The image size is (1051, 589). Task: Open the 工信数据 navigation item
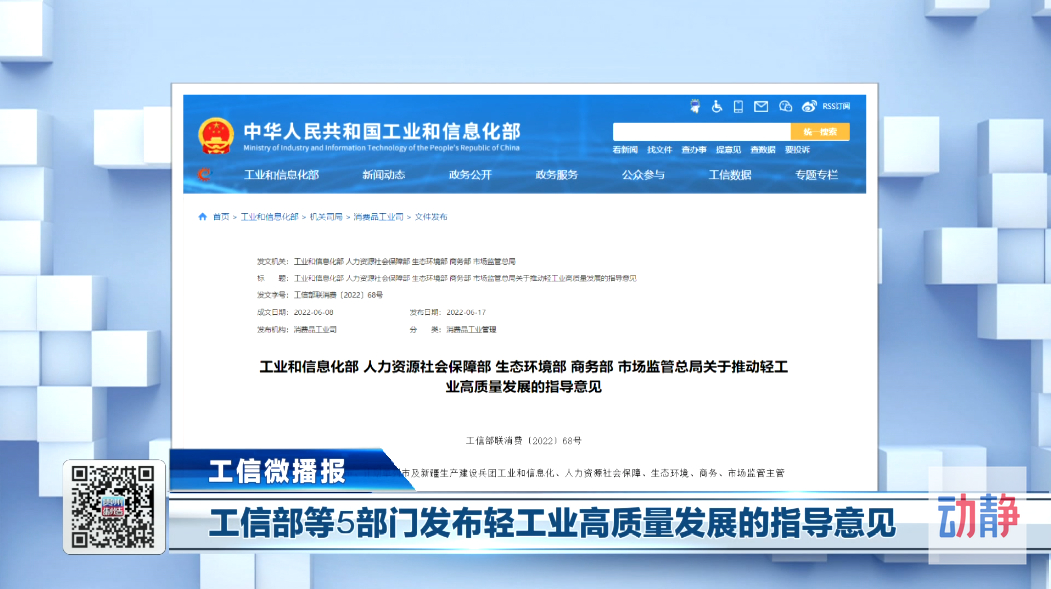(x=730, y=175)
